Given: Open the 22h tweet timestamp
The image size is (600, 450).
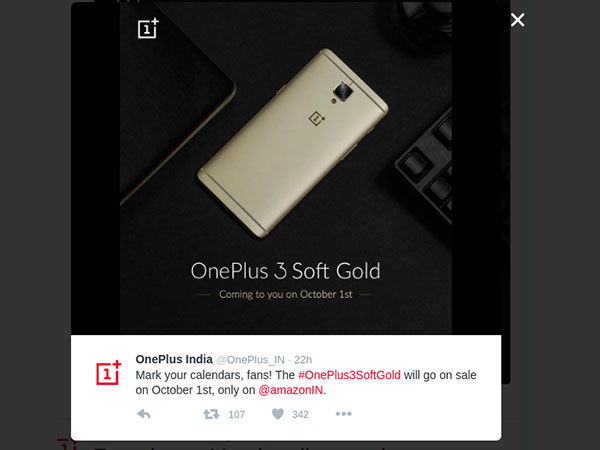Looking at the screenshot, I should pos(303,360).
